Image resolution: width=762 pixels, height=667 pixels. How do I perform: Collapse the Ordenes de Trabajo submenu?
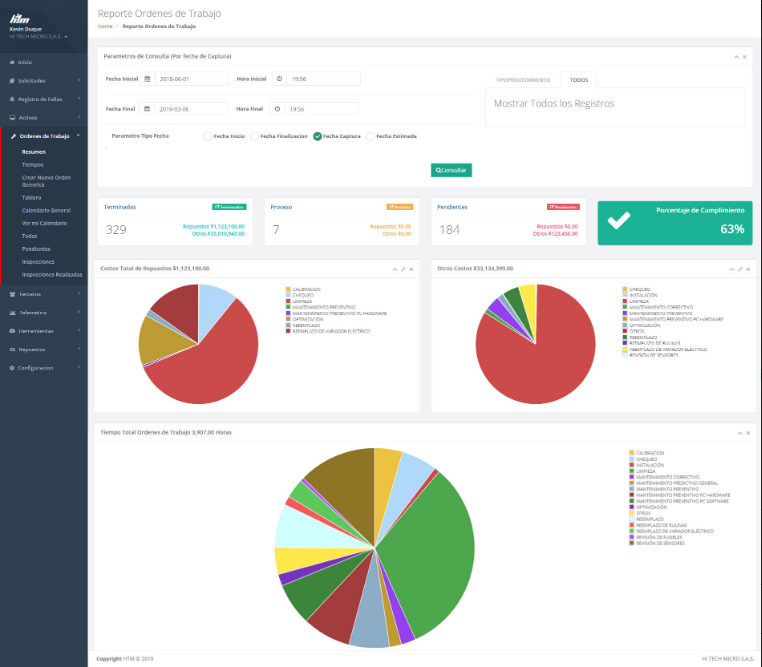click(79, 136)
